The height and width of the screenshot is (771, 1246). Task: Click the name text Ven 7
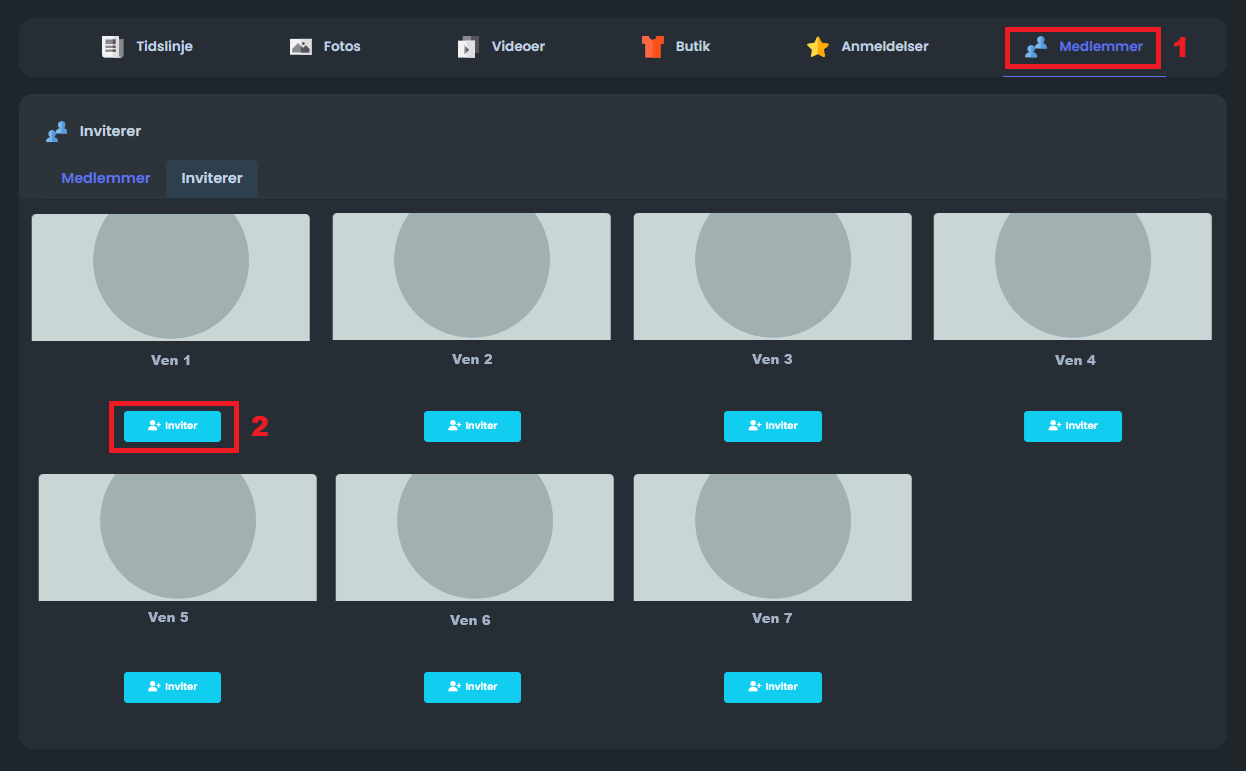[772, 618]
